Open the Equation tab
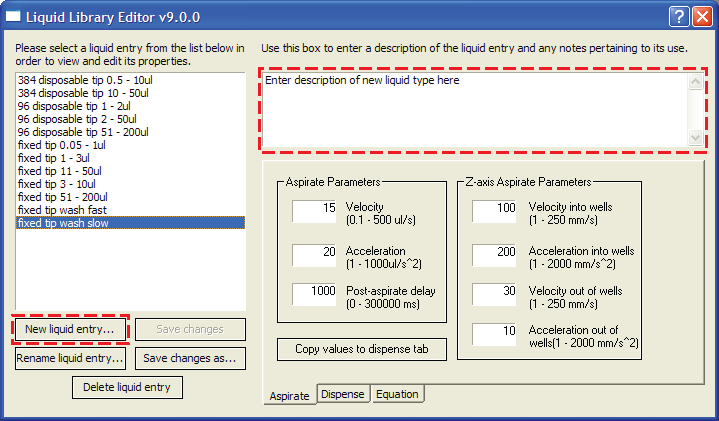The width and height of the screenshot is (719, 421). [x=397, y=395]
